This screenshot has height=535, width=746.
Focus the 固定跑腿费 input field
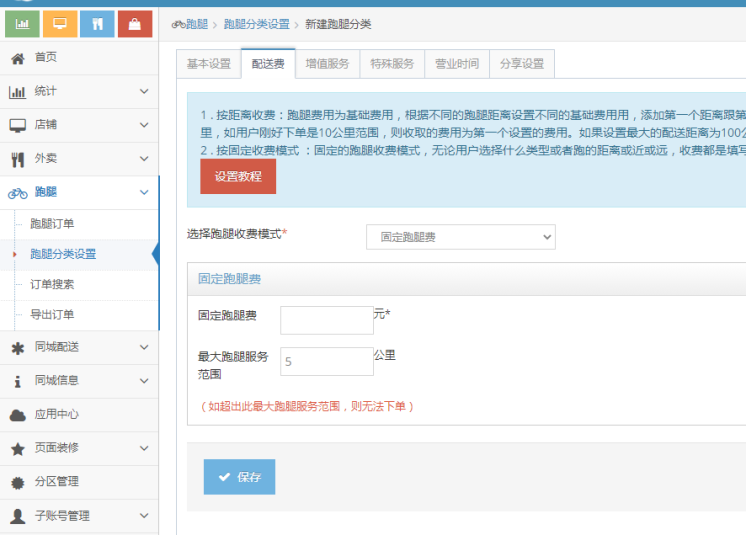(326, 320)
